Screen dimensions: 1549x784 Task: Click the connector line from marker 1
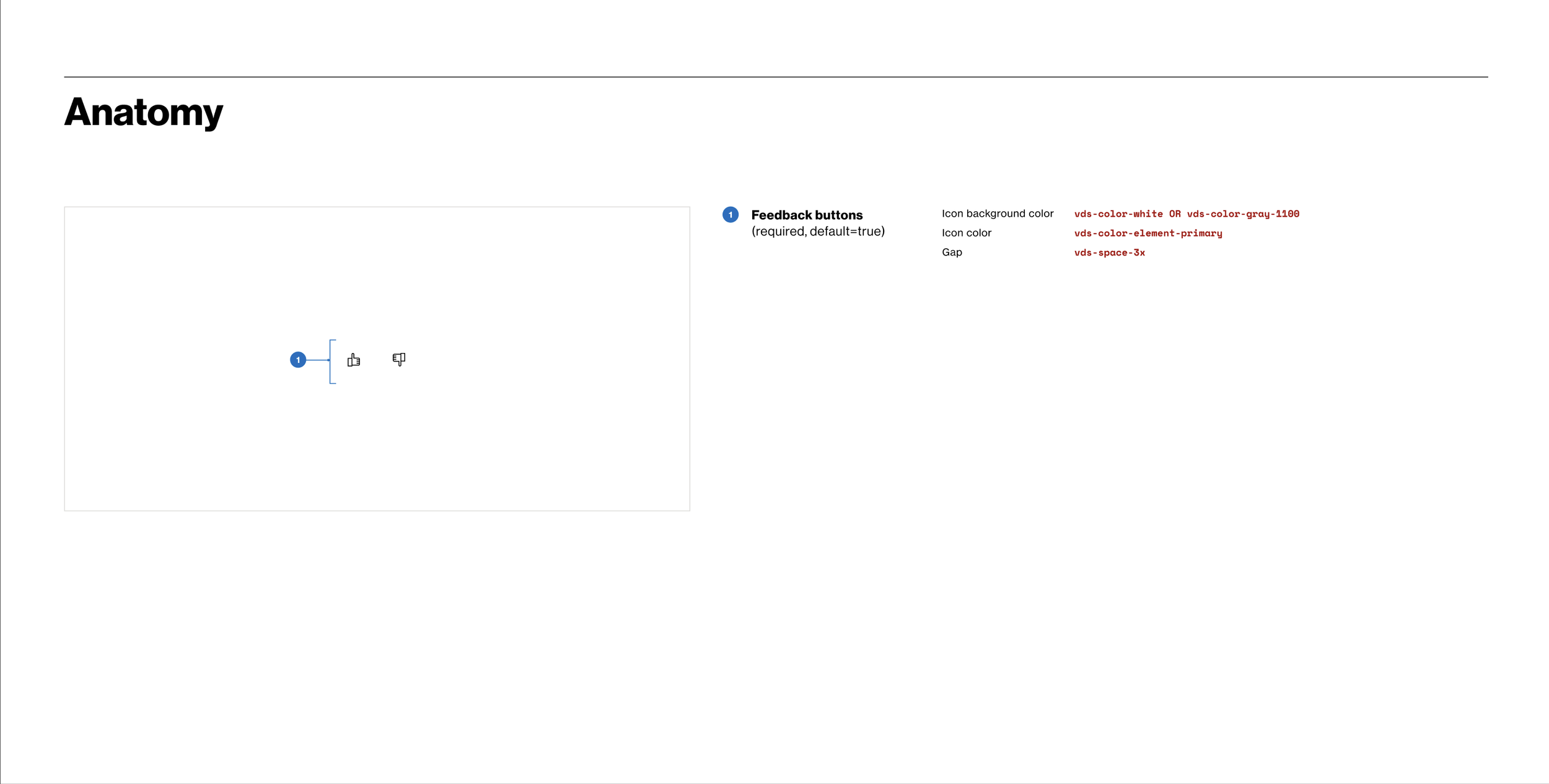(x=317, y=360)
